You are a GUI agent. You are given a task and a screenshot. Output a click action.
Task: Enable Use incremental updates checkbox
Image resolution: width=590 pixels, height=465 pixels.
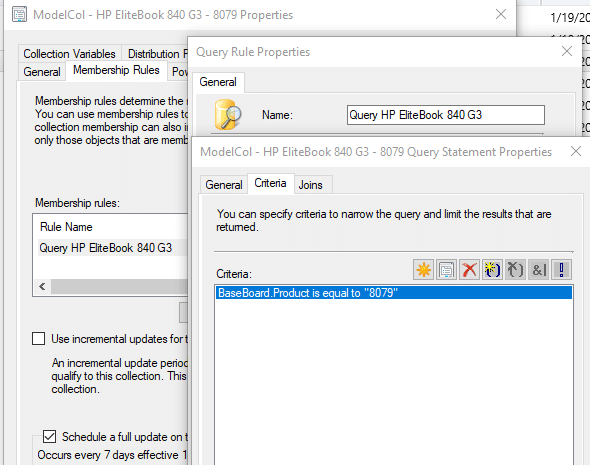tap(38, 339)
